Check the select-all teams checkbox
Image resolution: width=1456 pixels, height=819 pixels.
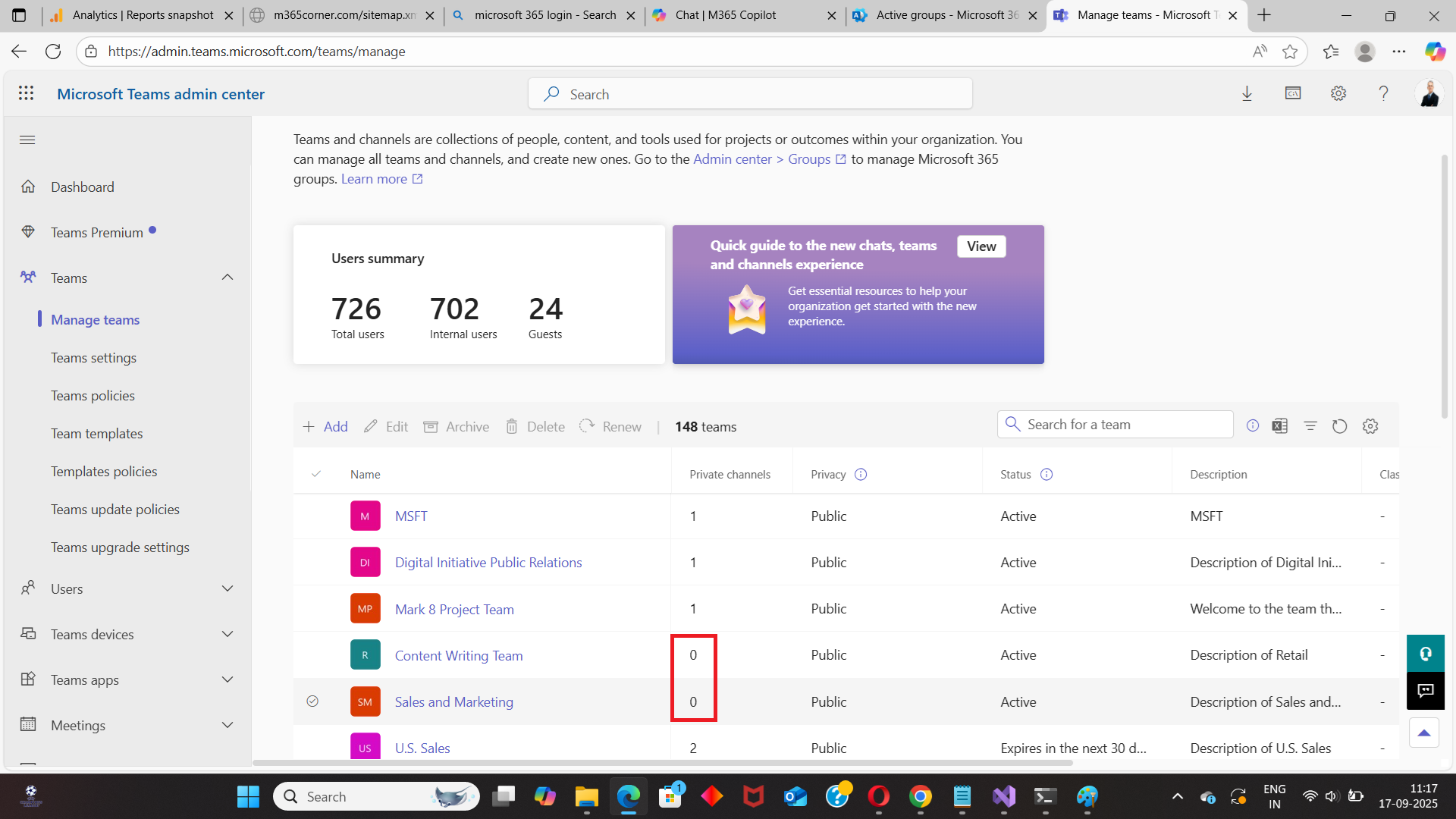click(316, 474)
